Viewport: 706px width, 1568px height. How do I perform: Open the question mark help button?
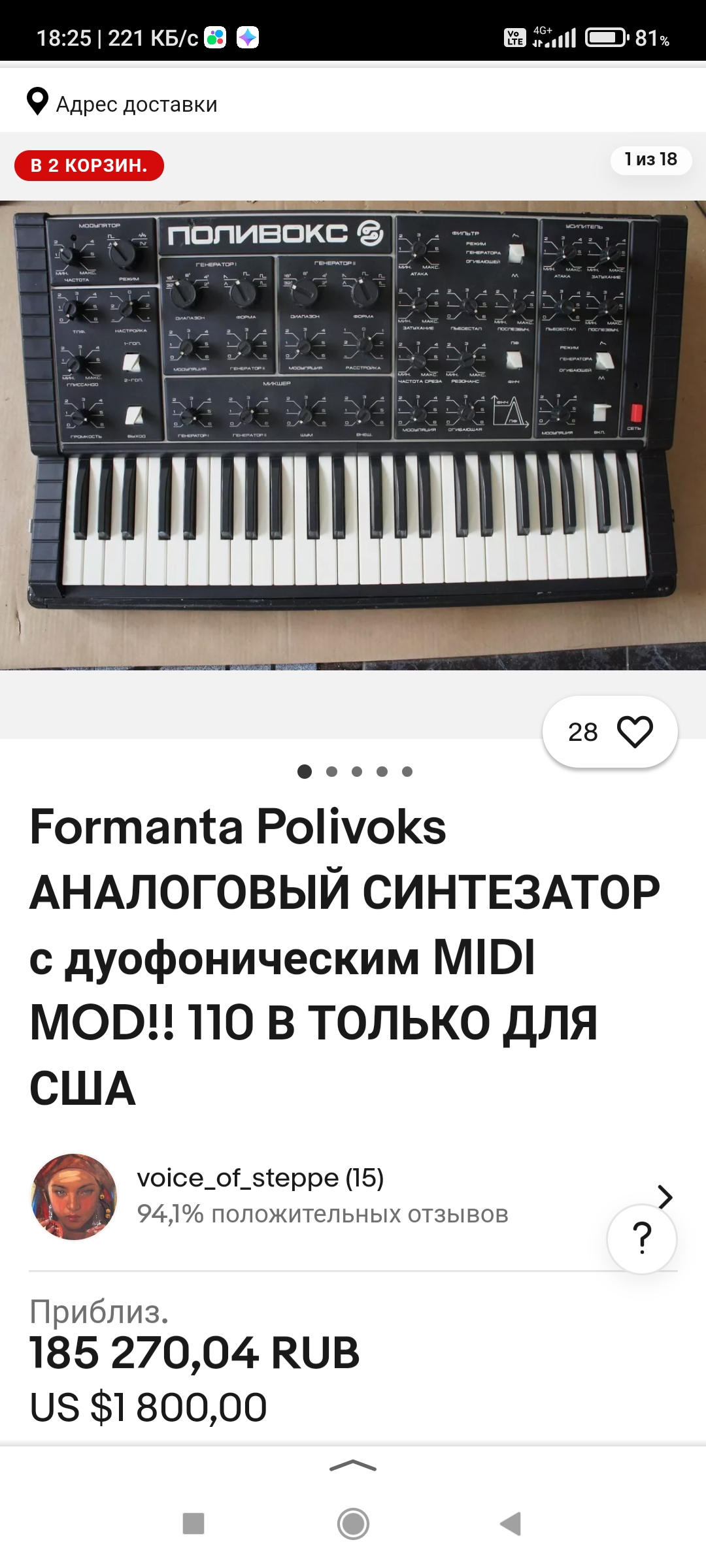pyautogui.click(x=642, y=1239)
